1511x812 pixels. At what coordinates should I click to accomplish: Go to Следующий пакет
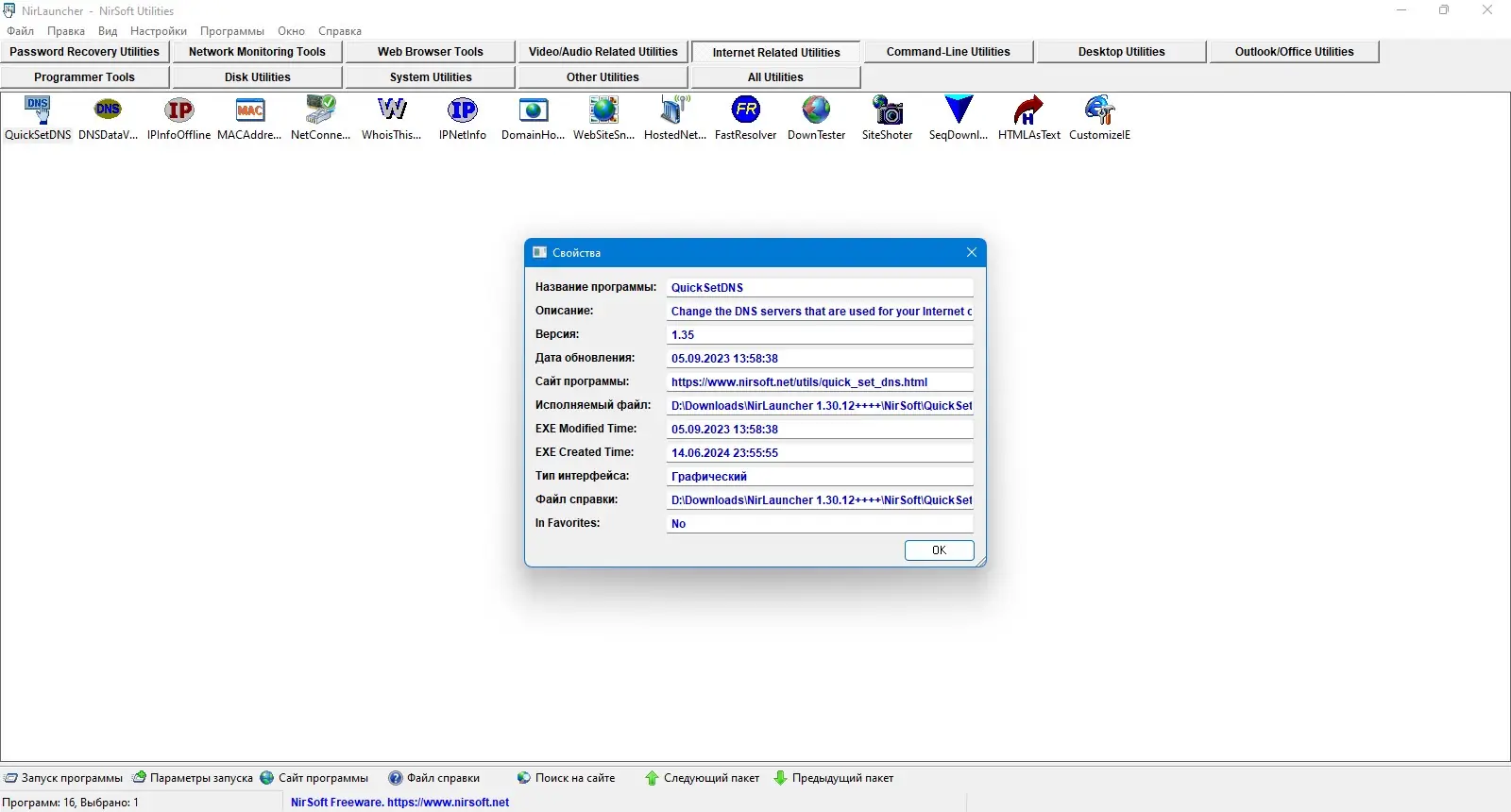click(x=703, y=778)
